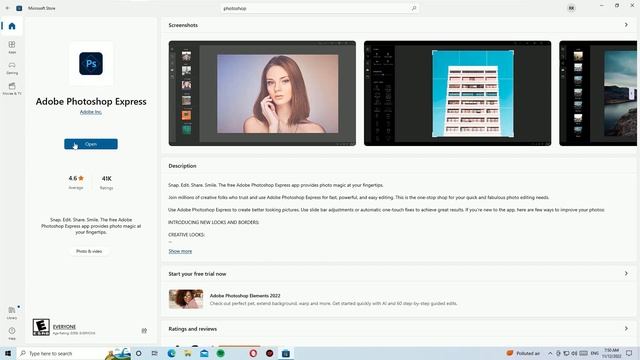Click the Microsoft Store taskbar icon
Image resolution: width=640 pixels, height=360 pixels.
click(x=286, y=353)
